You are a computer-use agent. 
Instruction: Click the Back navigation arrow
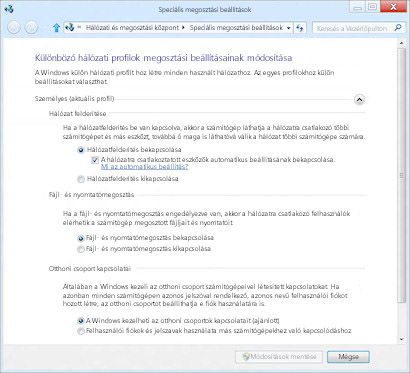point(14,28)
